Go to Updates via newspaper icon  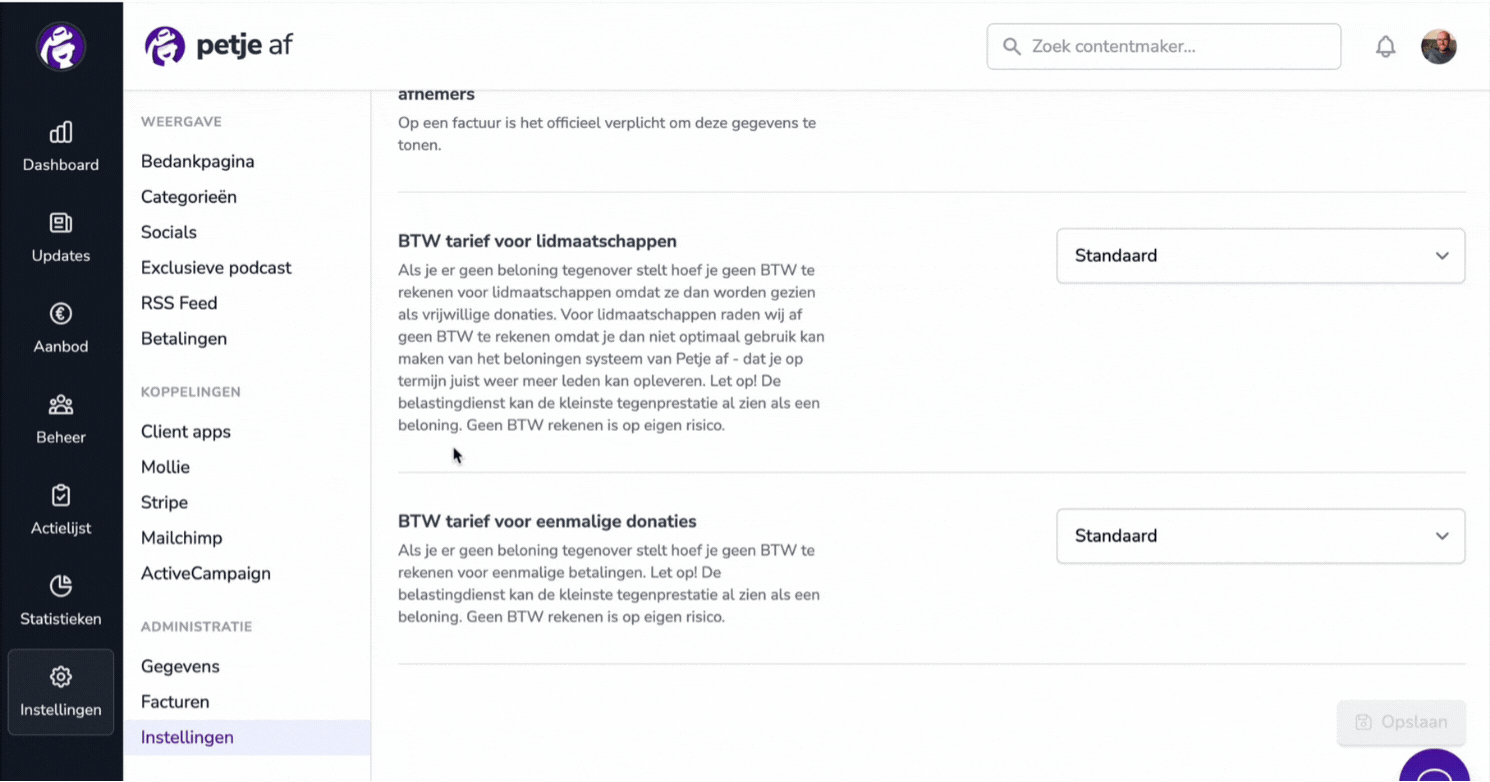coord(61,223)
